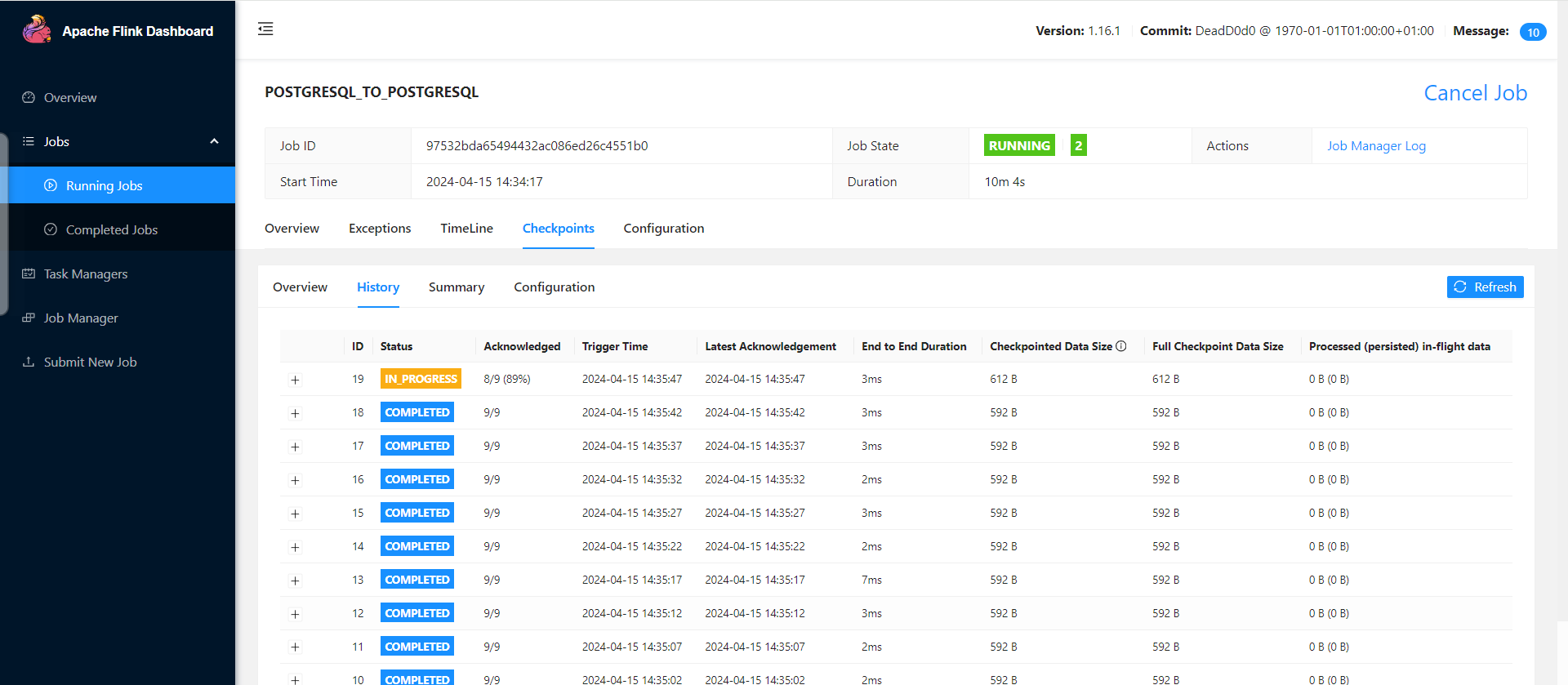Viewport: 1568px width, 685px height.
Task: Open the job Configuration tab
Action: (x=664, y=229)
